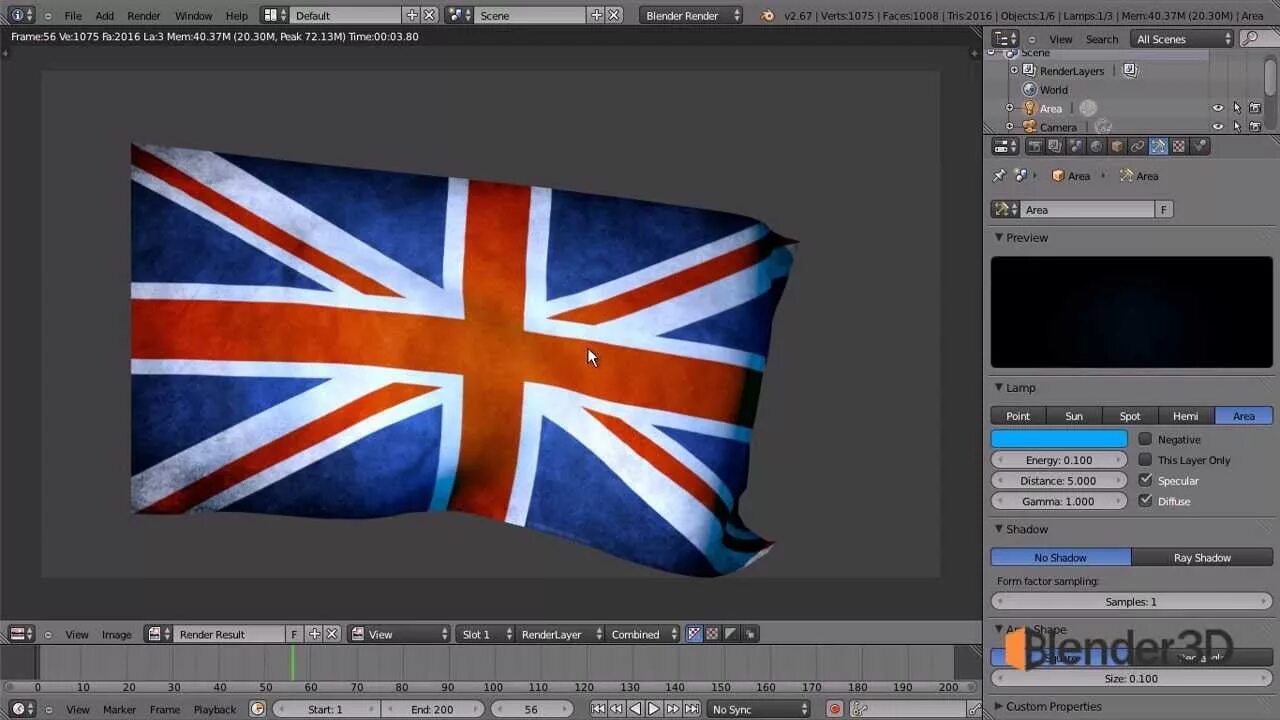Screen dimensions: 1280x720
Task: Play the animation forward
Action: tap(654, 709)
